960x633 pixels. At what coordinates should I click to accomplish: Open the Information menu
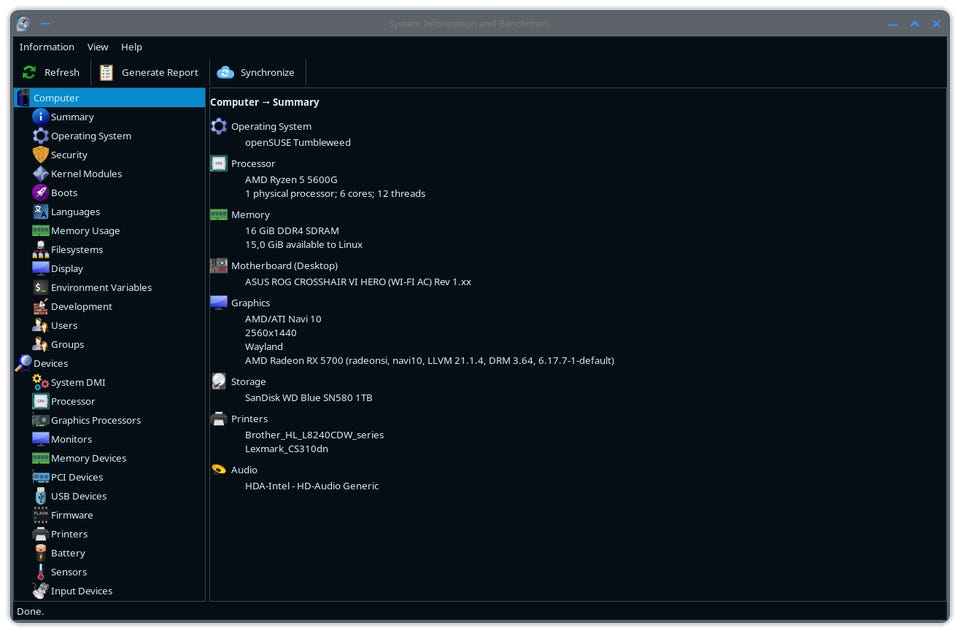(47, 47)
